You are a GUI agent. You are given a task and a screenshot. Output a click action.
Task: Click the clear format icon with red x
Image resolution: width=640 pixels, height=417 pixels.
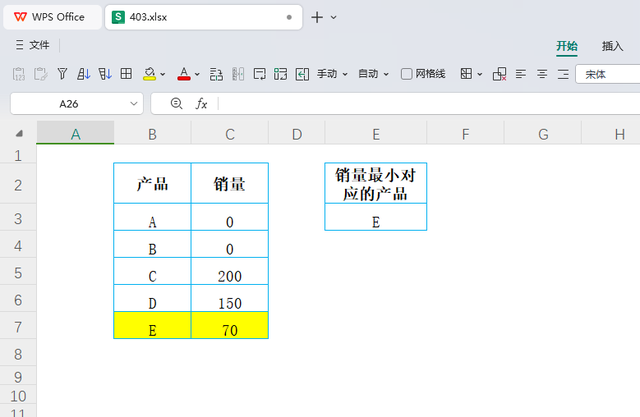pos(500,74)
